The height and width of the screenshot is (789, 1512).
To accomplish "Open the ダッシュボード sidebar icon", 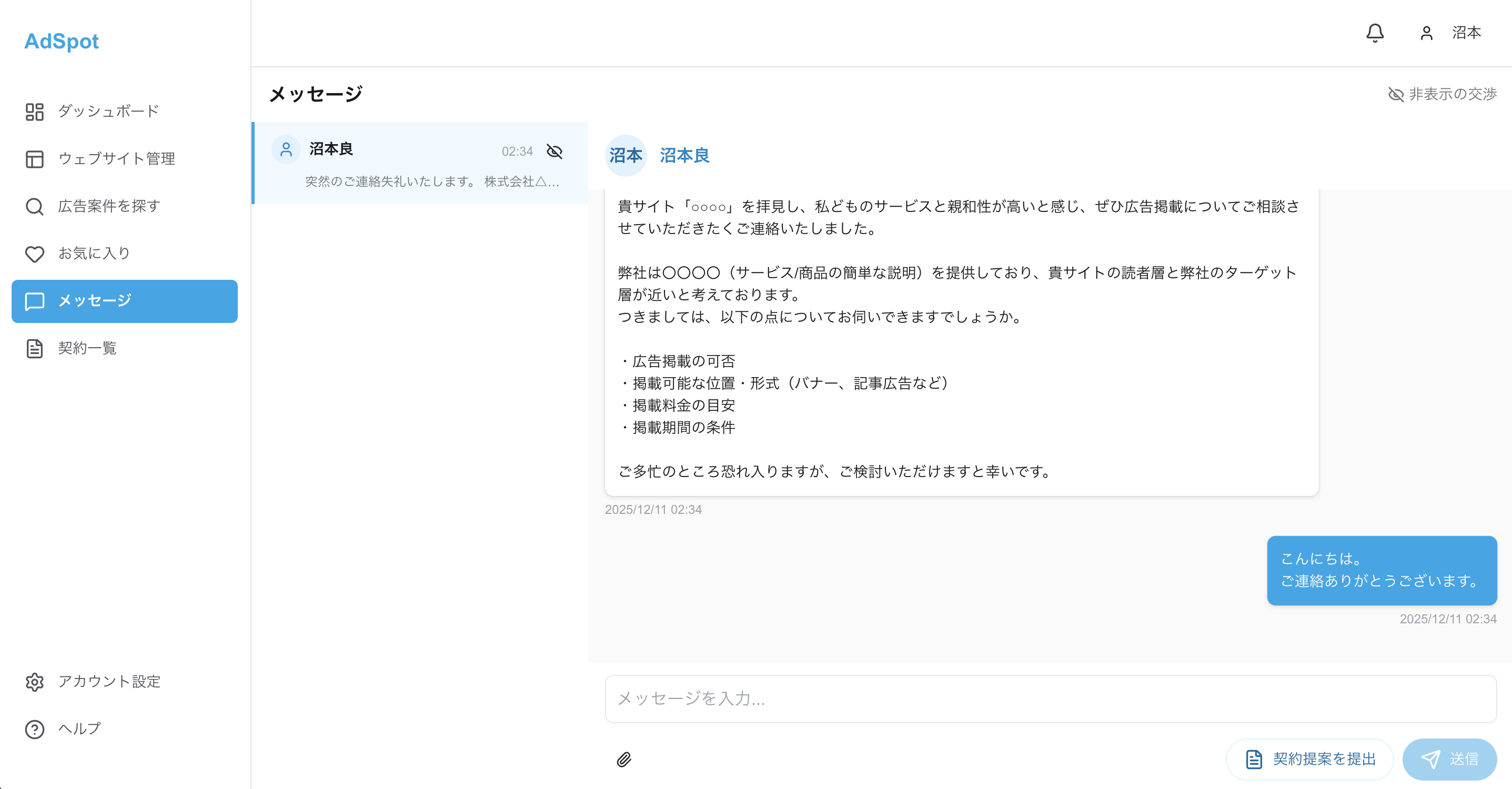I will 35,112.
